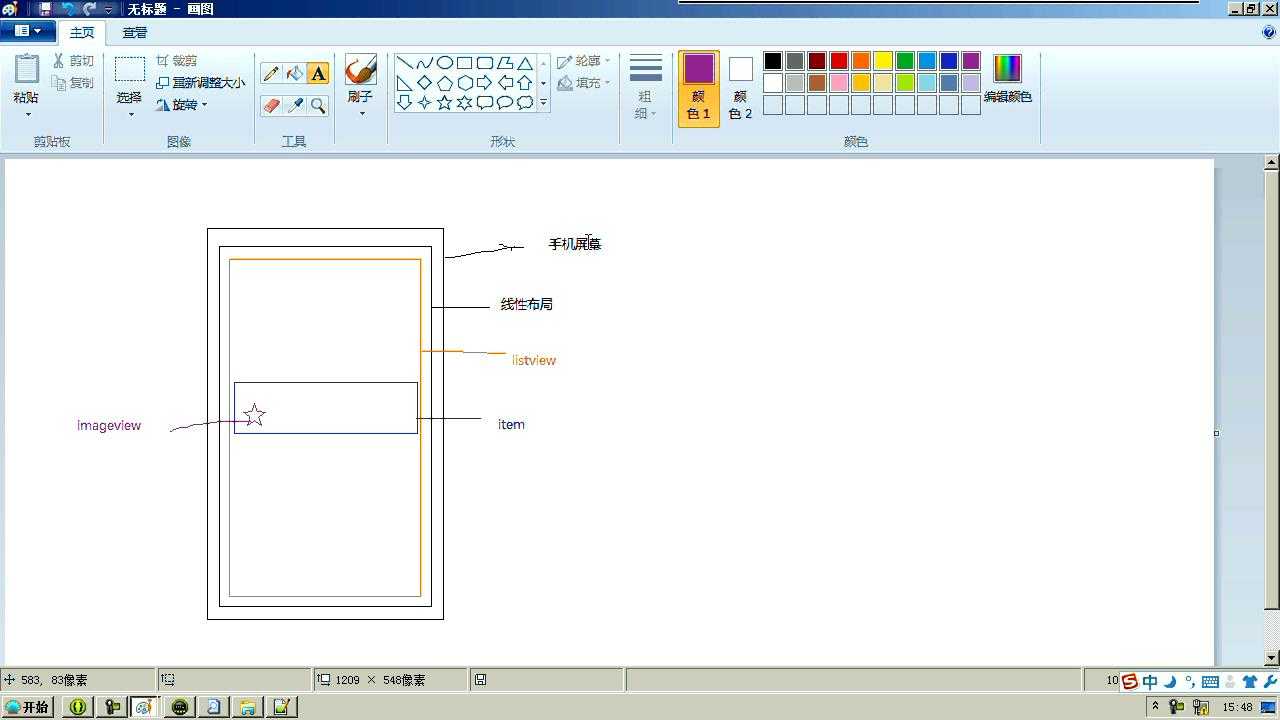
Task: Click the vertical scrollbar up arrow
Action: click(x=1272, y=162)
